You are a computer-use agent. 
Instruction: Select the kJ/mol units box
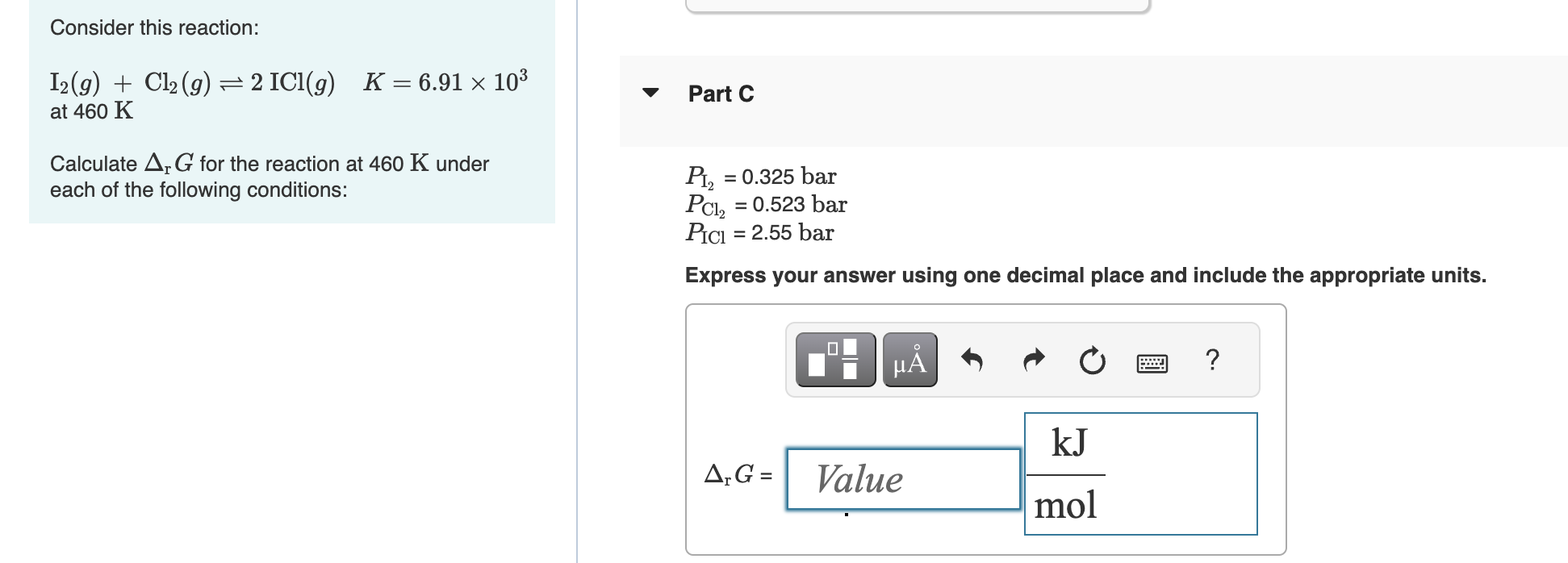click(1141, 473)
